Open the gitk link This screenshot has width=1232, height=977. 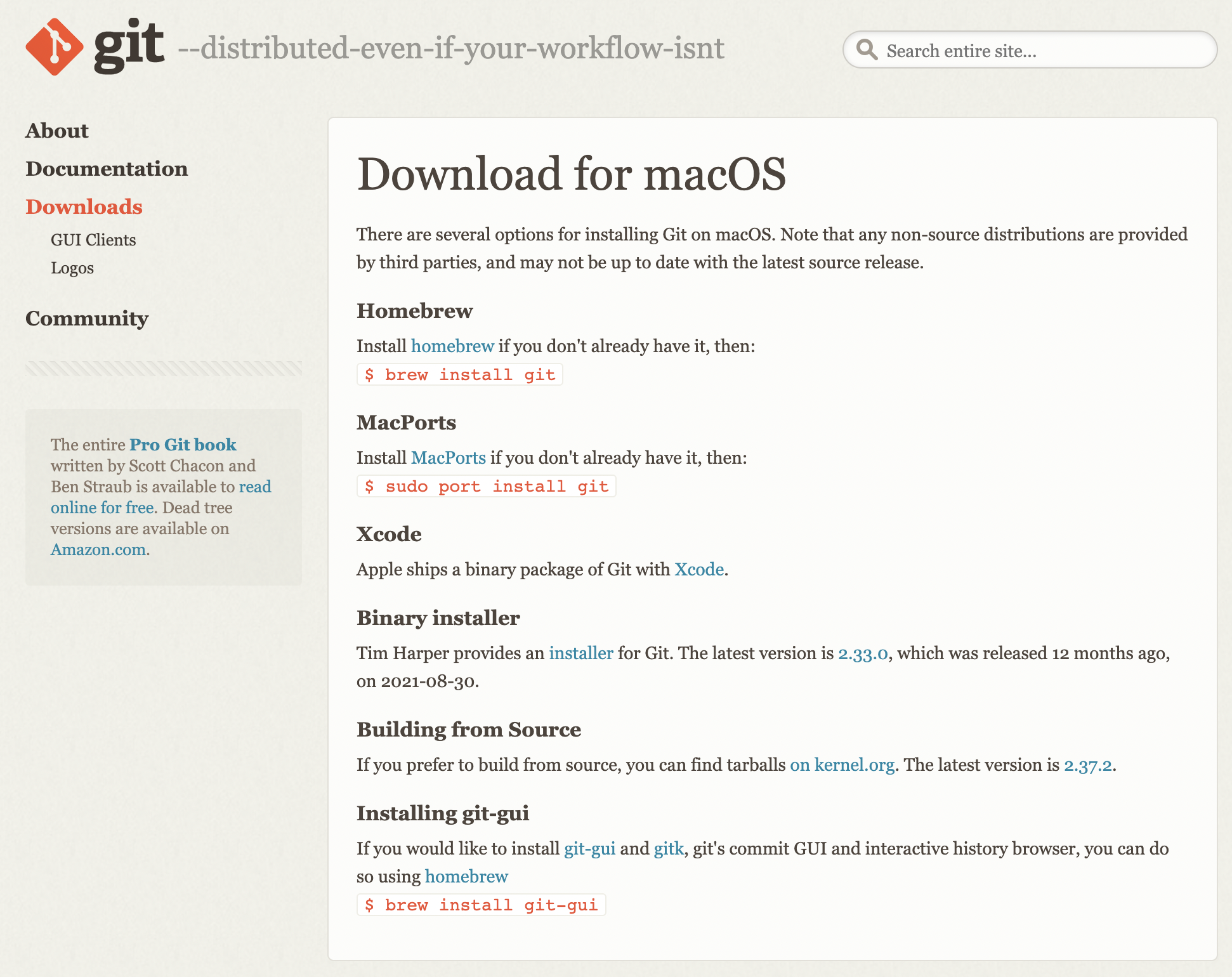coord(669,848)
